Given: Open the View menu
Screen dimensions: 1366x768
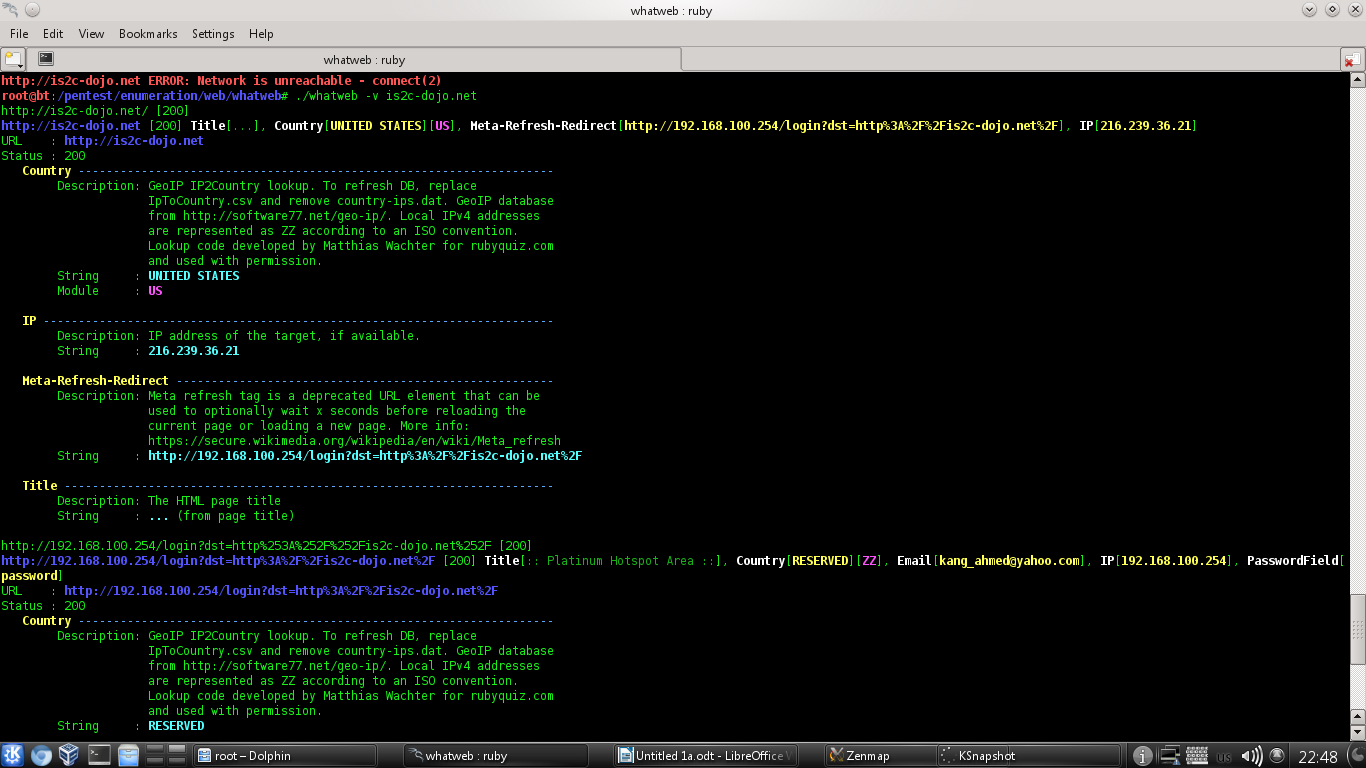Looking at the screenshot, I should click(x=91, y=33).
